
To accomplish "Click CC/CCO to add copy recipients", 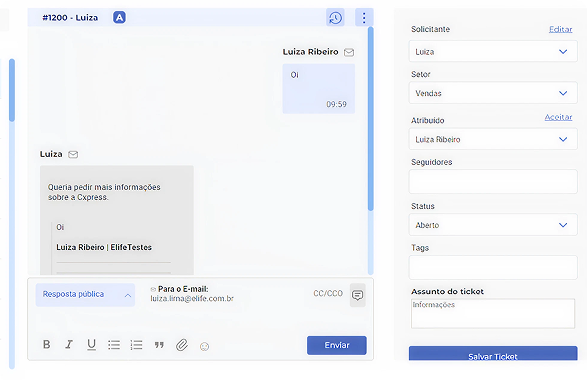I will pyautogui.click(x=328, y=294).
